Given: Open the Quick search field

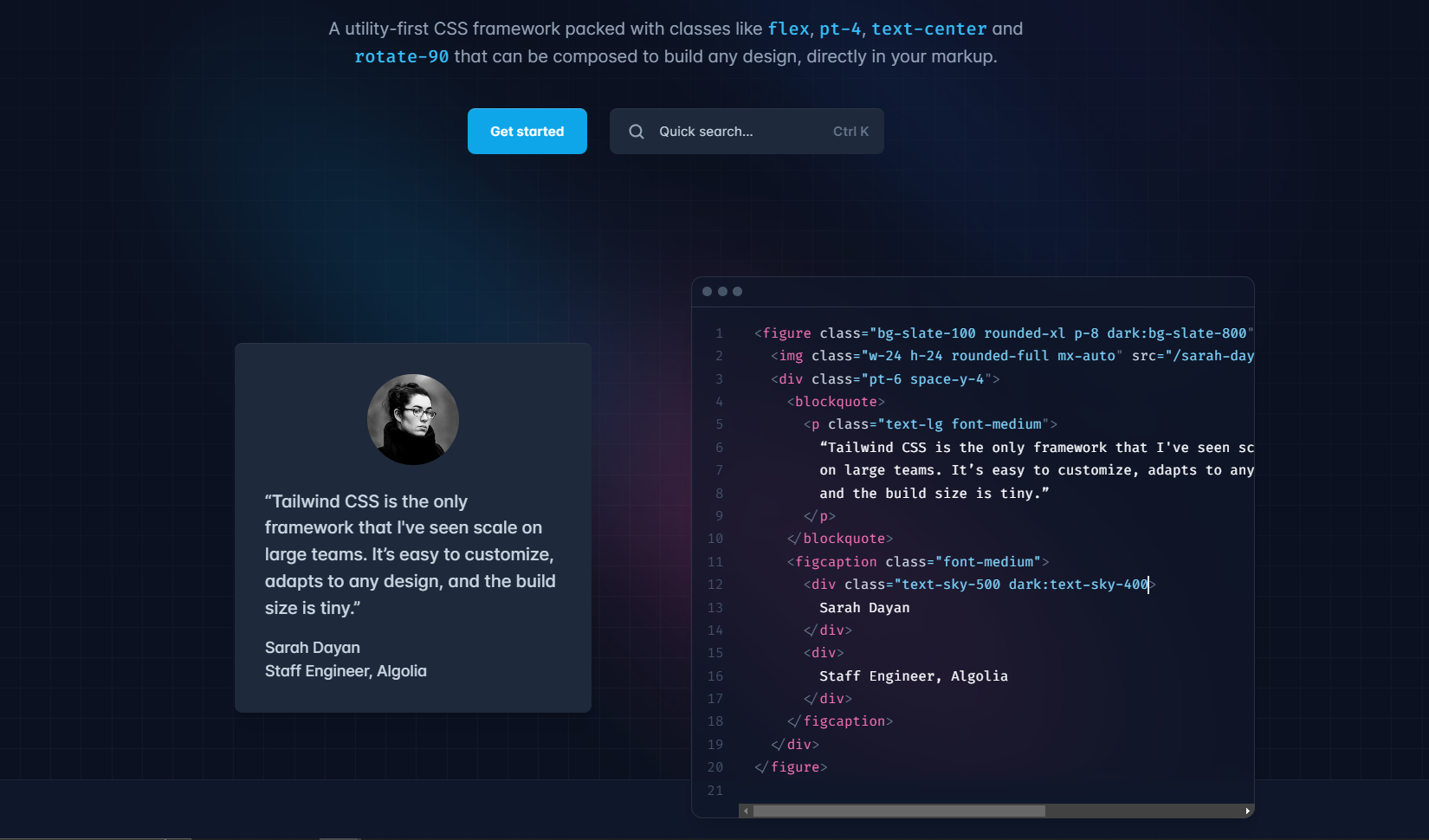Looking at the screenshot, I should 747,131.
